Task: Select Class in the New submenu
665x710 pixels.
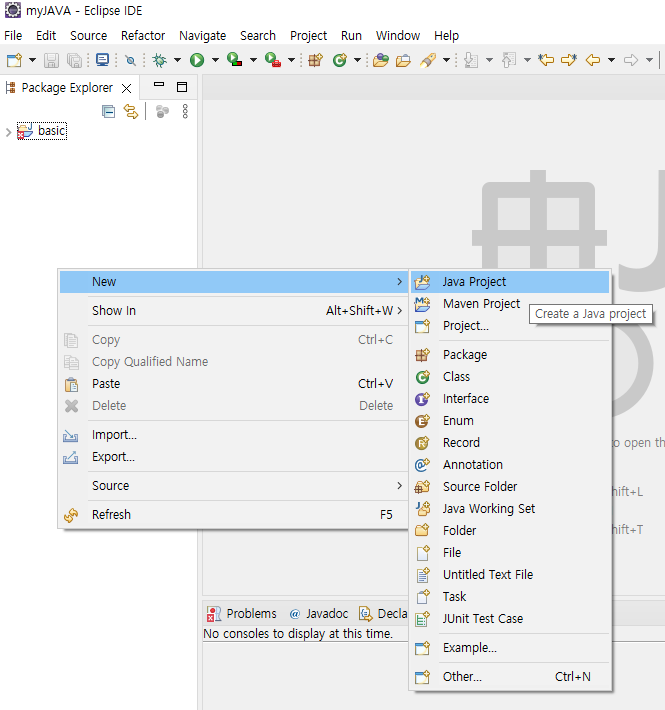Action: click(x=510, y=376)
